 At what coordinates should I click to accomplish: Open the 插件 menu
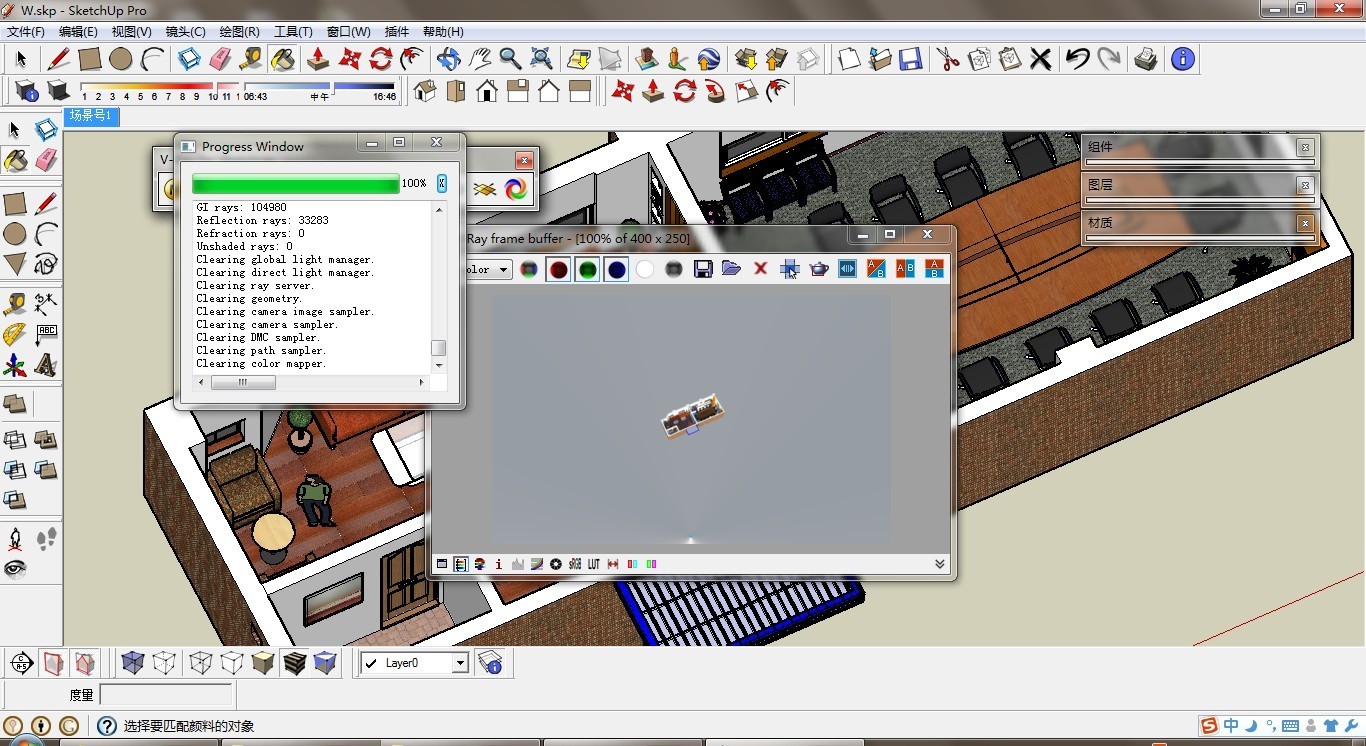pyautogui.click(x=396, y=32)
